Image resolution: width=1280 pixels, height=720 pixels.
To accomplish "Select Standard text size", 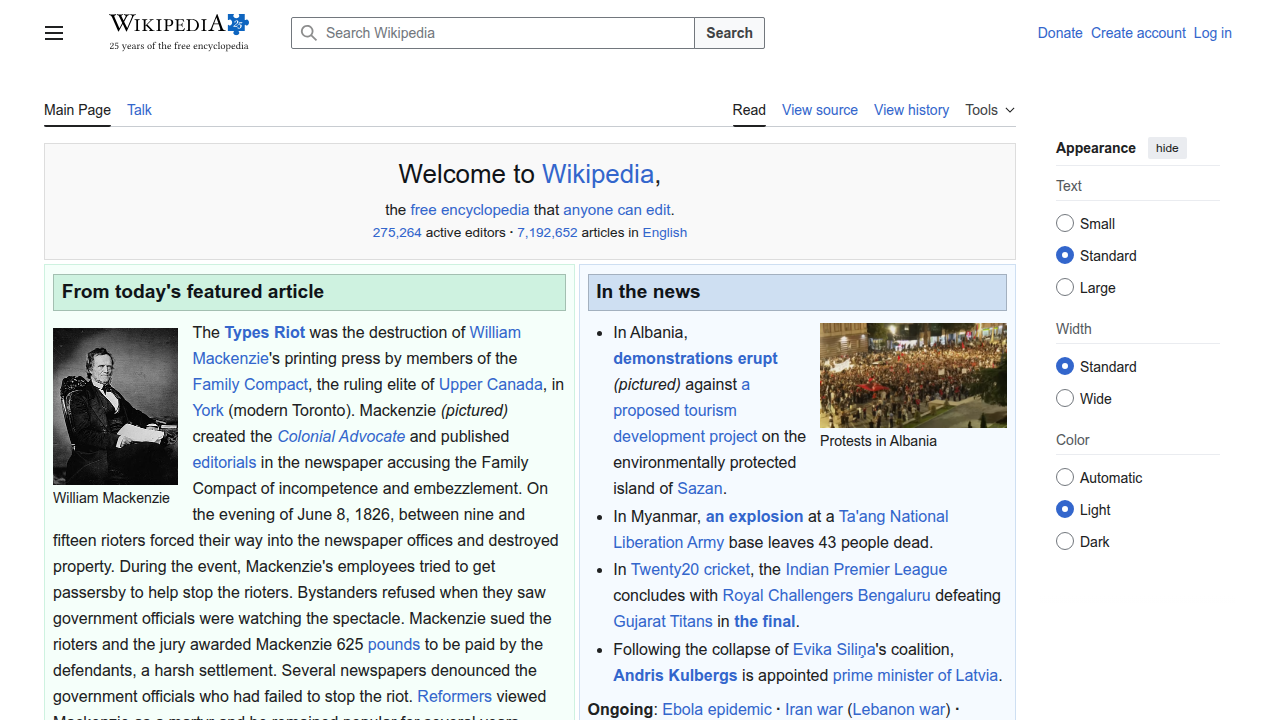I will click(x=1065, y=255).
